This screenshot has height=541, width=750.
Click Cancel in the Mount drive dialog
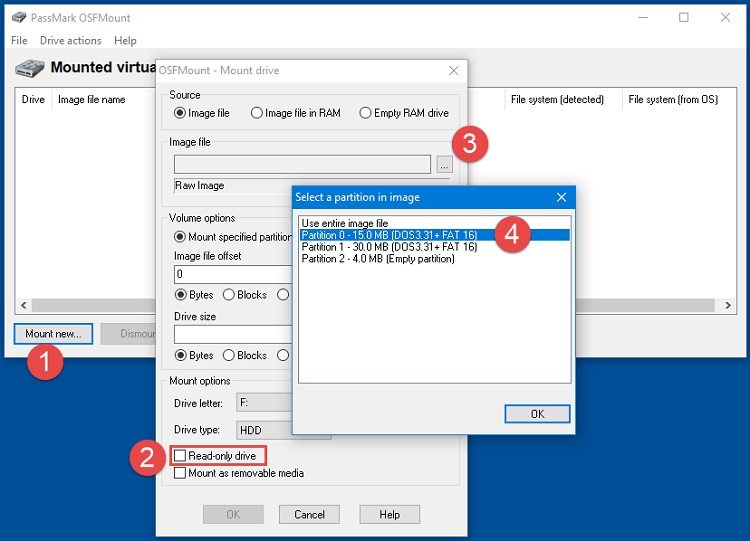point(309,514)
